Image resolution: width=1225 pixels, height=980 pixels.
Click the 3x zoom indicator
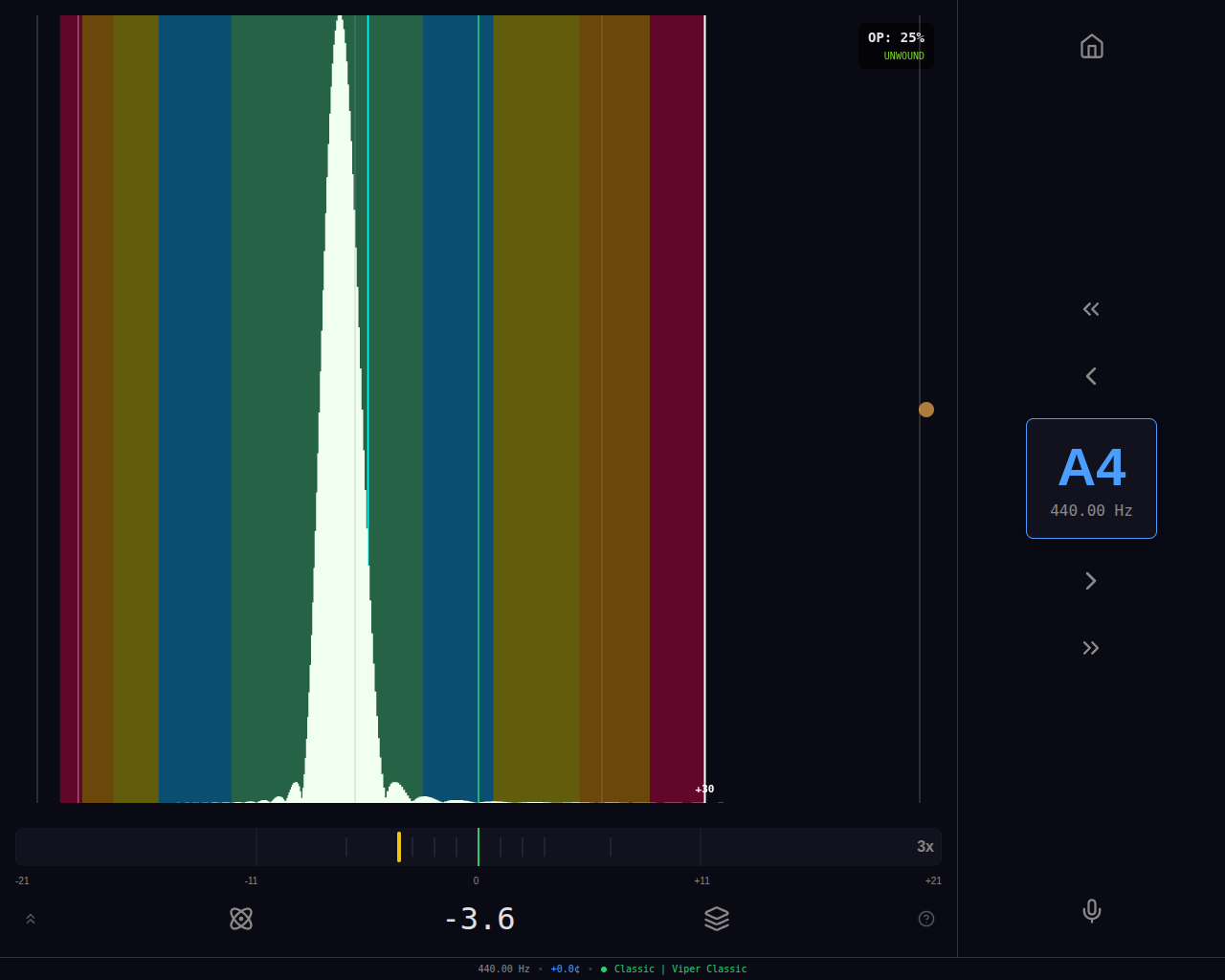[x=924, y=847]
